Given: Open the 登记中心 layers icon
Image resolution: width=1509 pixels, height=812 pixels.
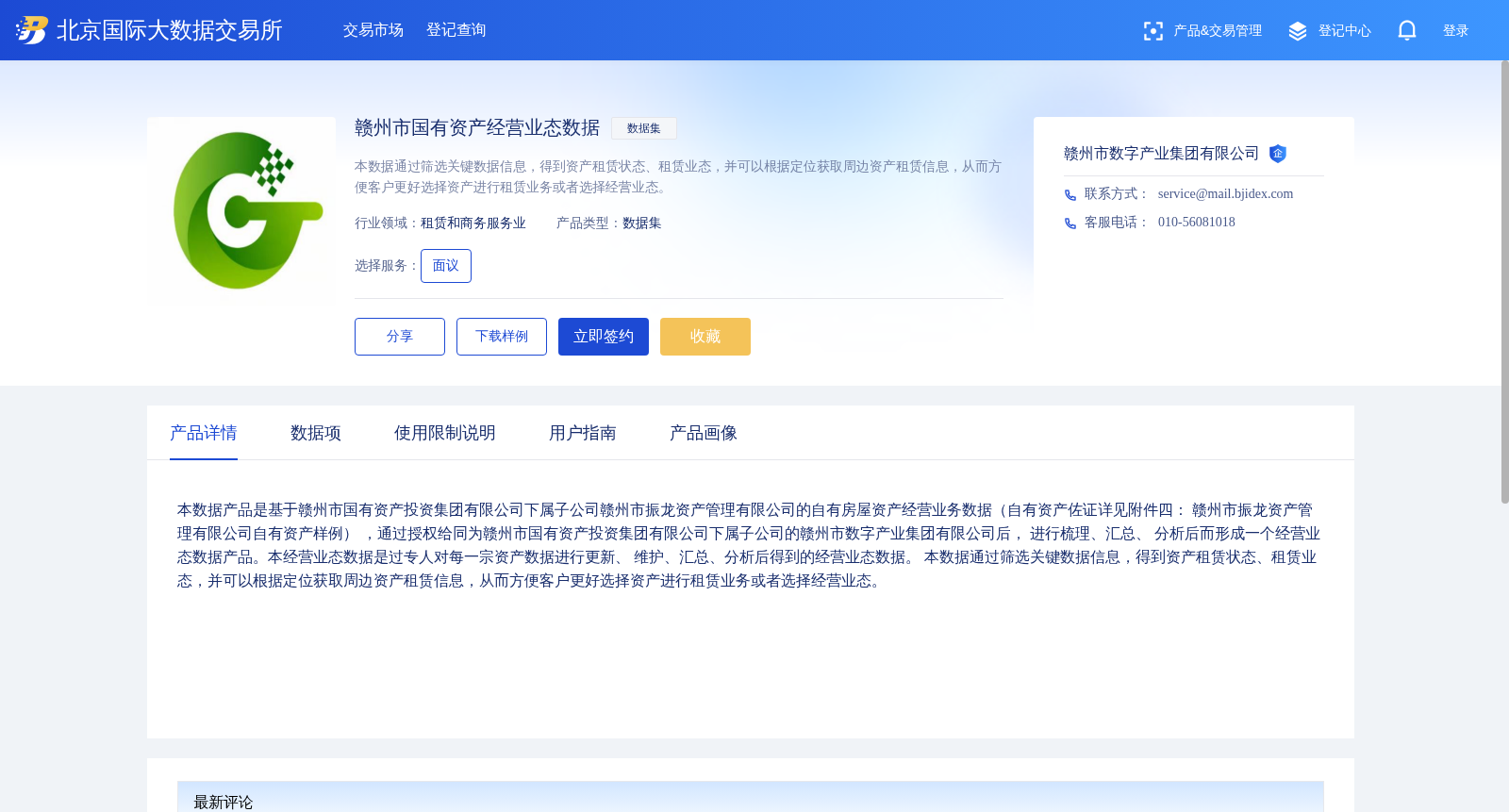Looking at the screenshot, I should tap(1298, 31).
